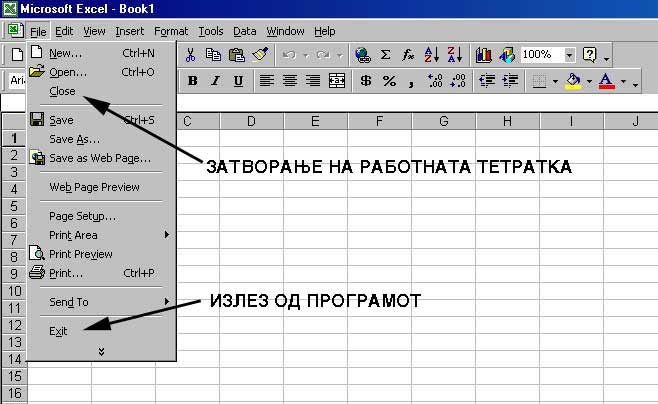Click the Decrease Decimal icon

tap(457, 81)
